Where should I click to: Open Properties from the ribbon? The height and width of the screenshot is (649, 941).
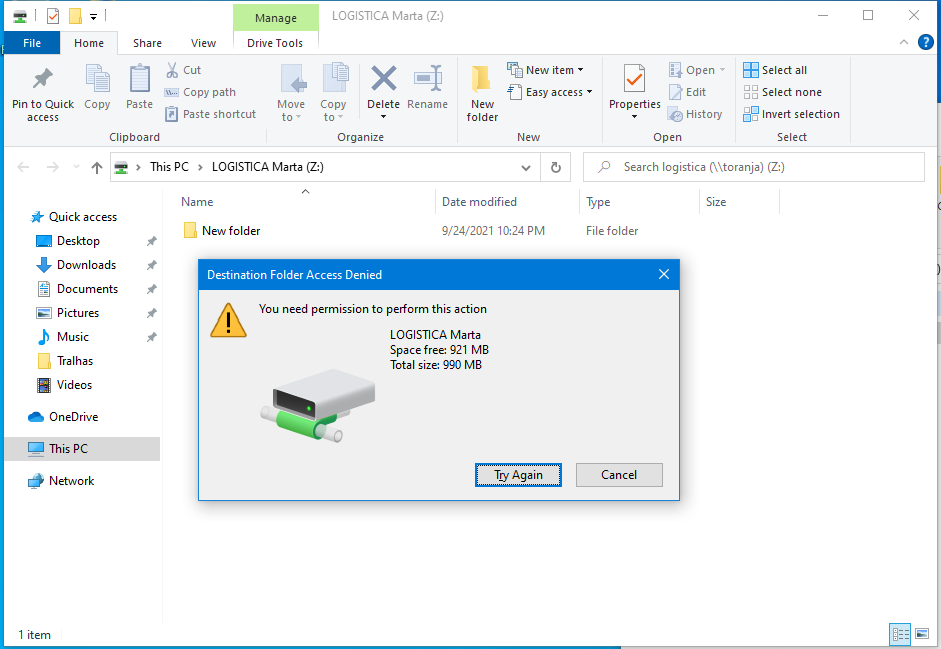[x=634, y=80]
